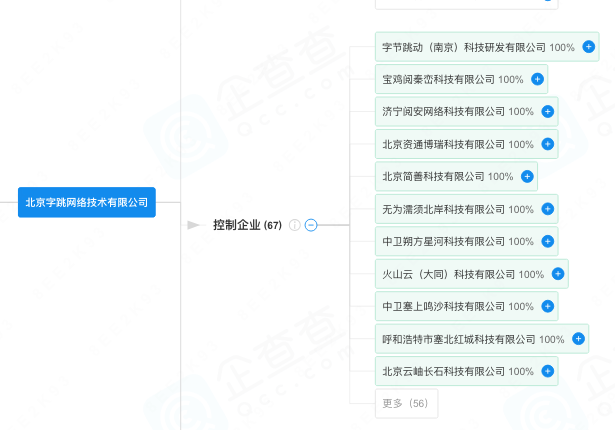Open 字节跳动（南京）科技研发有限公司 company name
Image resolution: width=615 pixels, height=430 pixels.
tap(464, 47)
